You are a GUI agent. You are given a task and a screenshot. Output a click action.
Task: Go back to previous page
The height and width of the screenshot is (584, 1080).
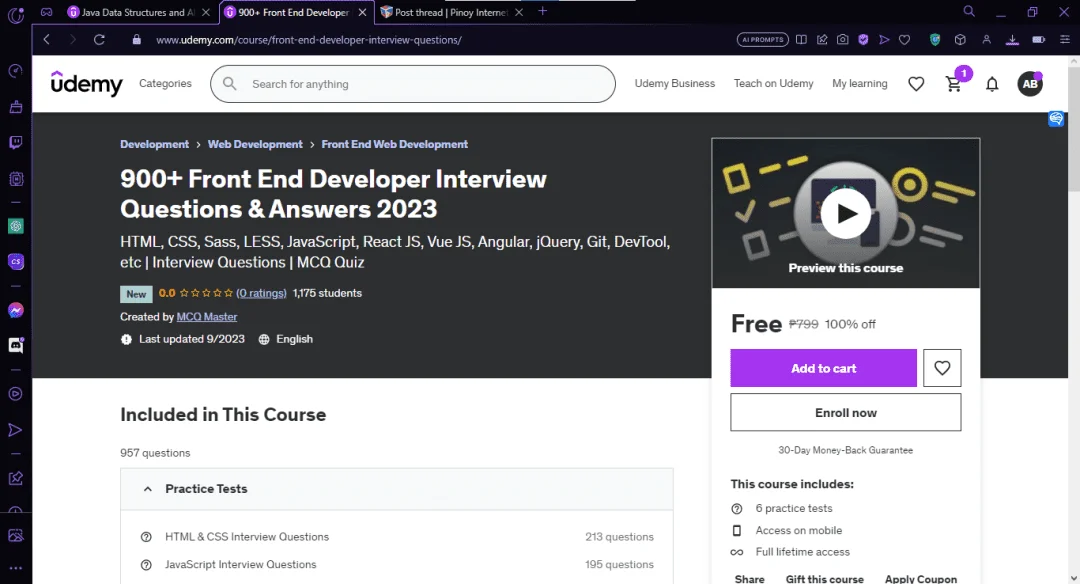point(46,40)
